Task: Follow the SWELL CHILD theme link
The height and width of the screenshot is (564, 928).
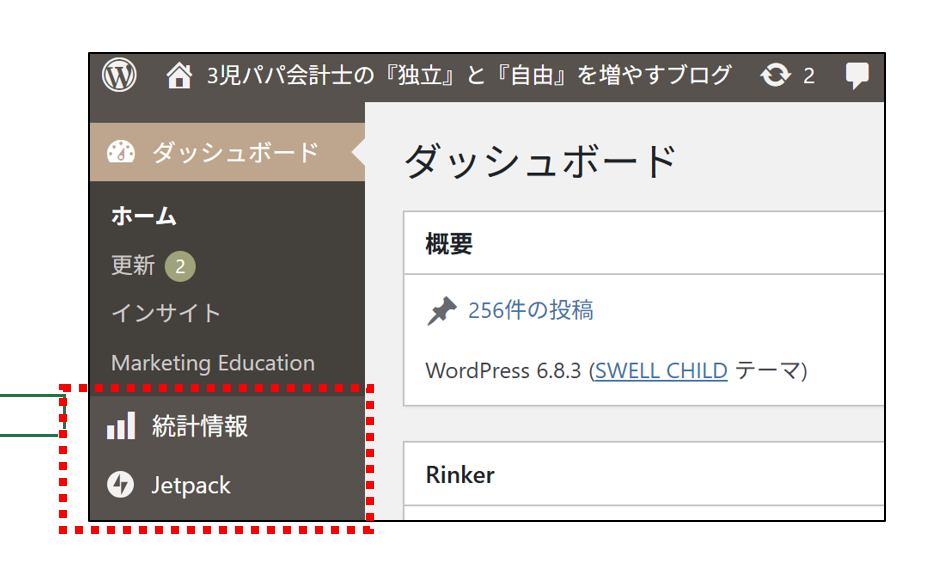Action: pos(661,371)
